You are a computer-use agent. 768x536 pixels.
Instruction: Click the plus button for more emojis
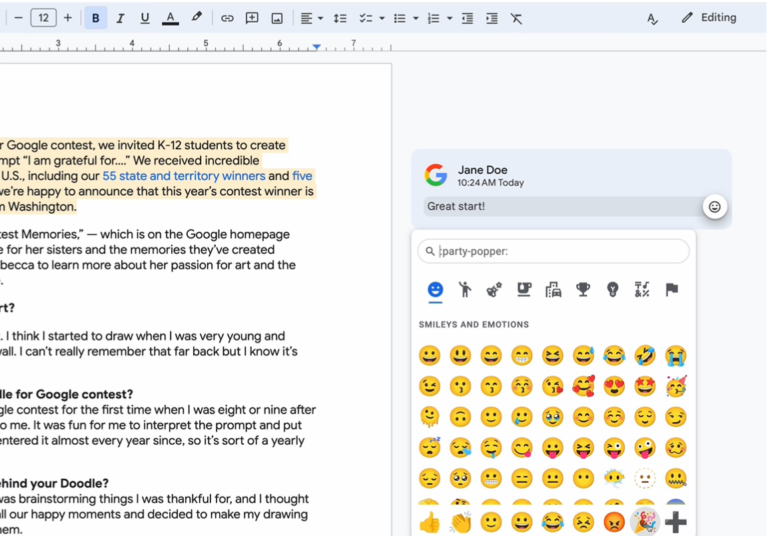click(676, 522)
